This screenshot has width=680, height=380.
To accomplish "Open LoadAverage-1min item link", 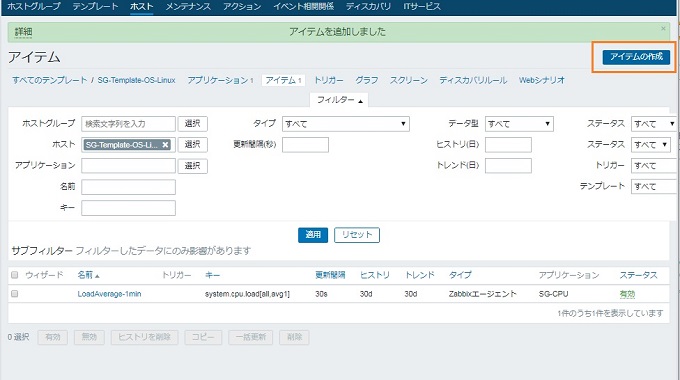I will (109, 294).
